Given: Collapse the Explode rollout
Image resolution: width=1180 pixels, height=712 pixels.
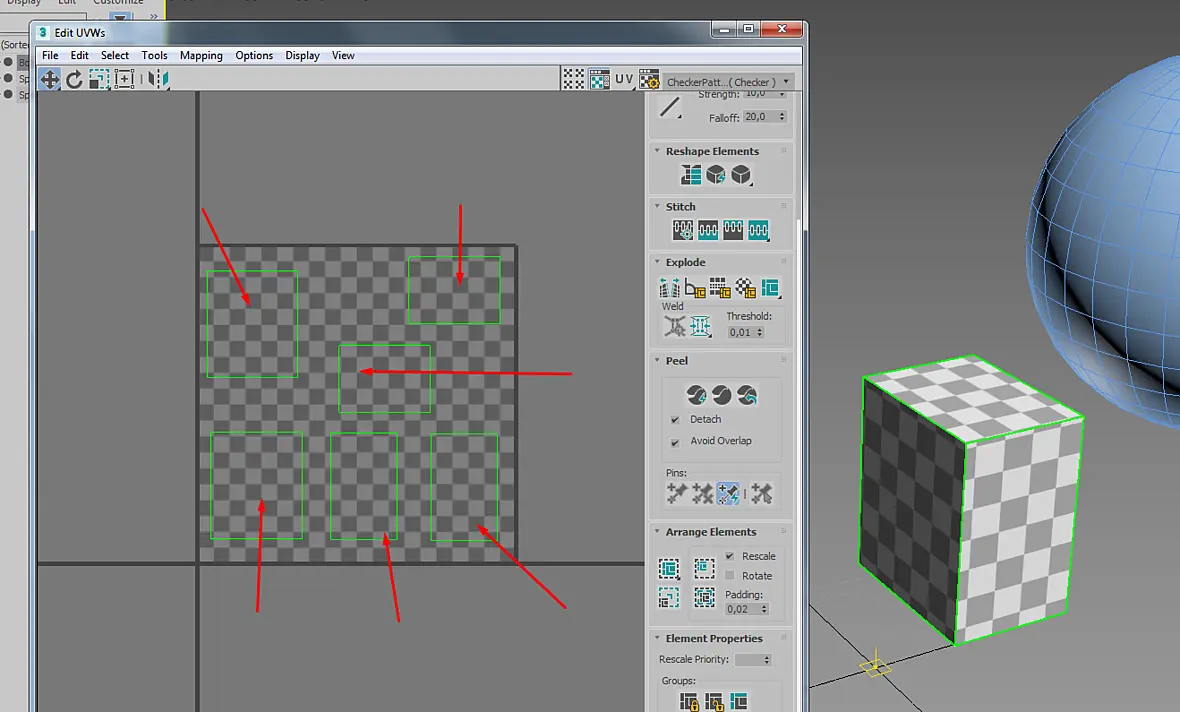Looking at the screenshot, I should [x=658, y=262].
